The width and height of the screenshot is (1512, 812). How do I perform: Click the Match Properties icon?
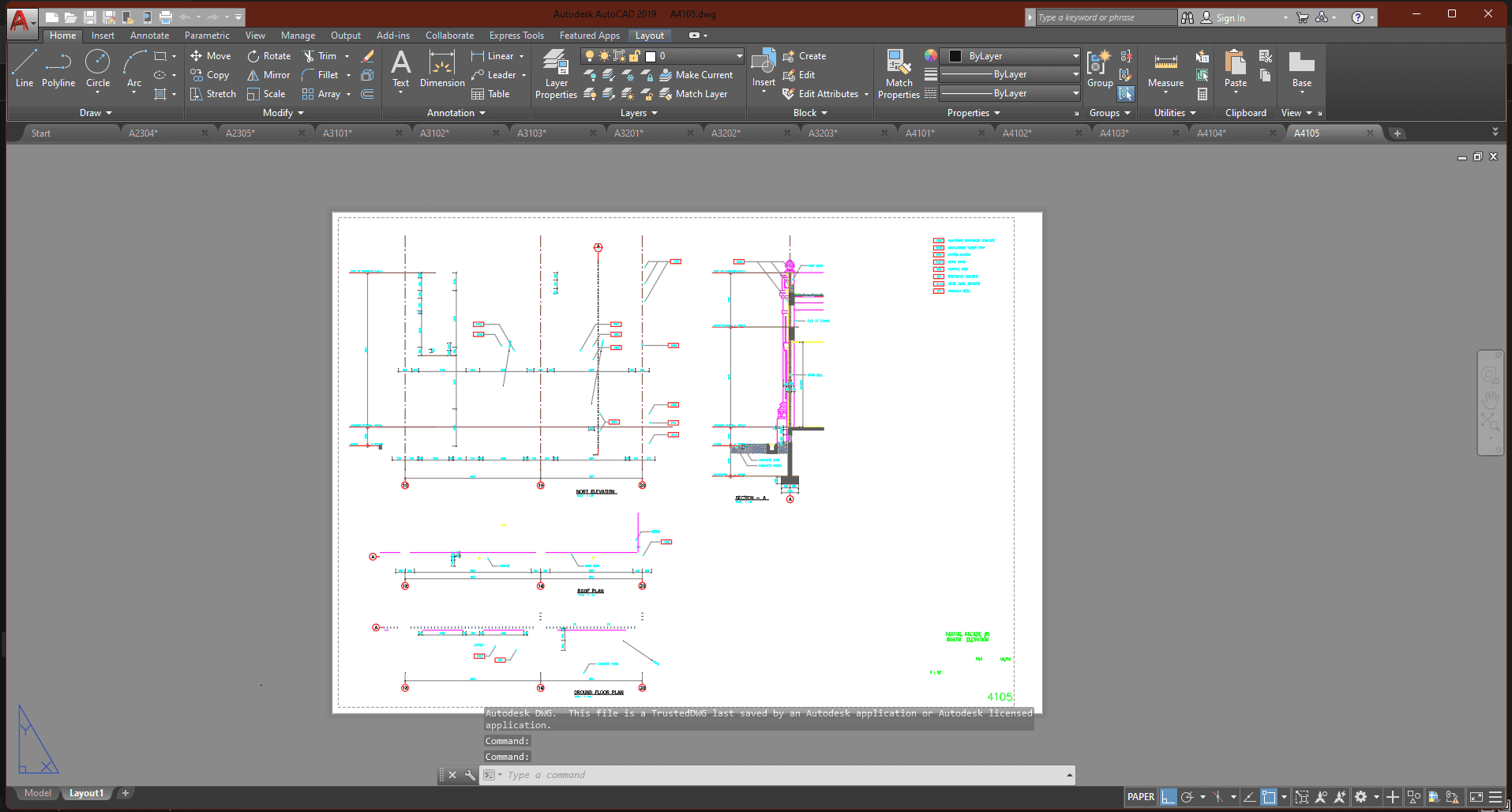click(899, 73)
